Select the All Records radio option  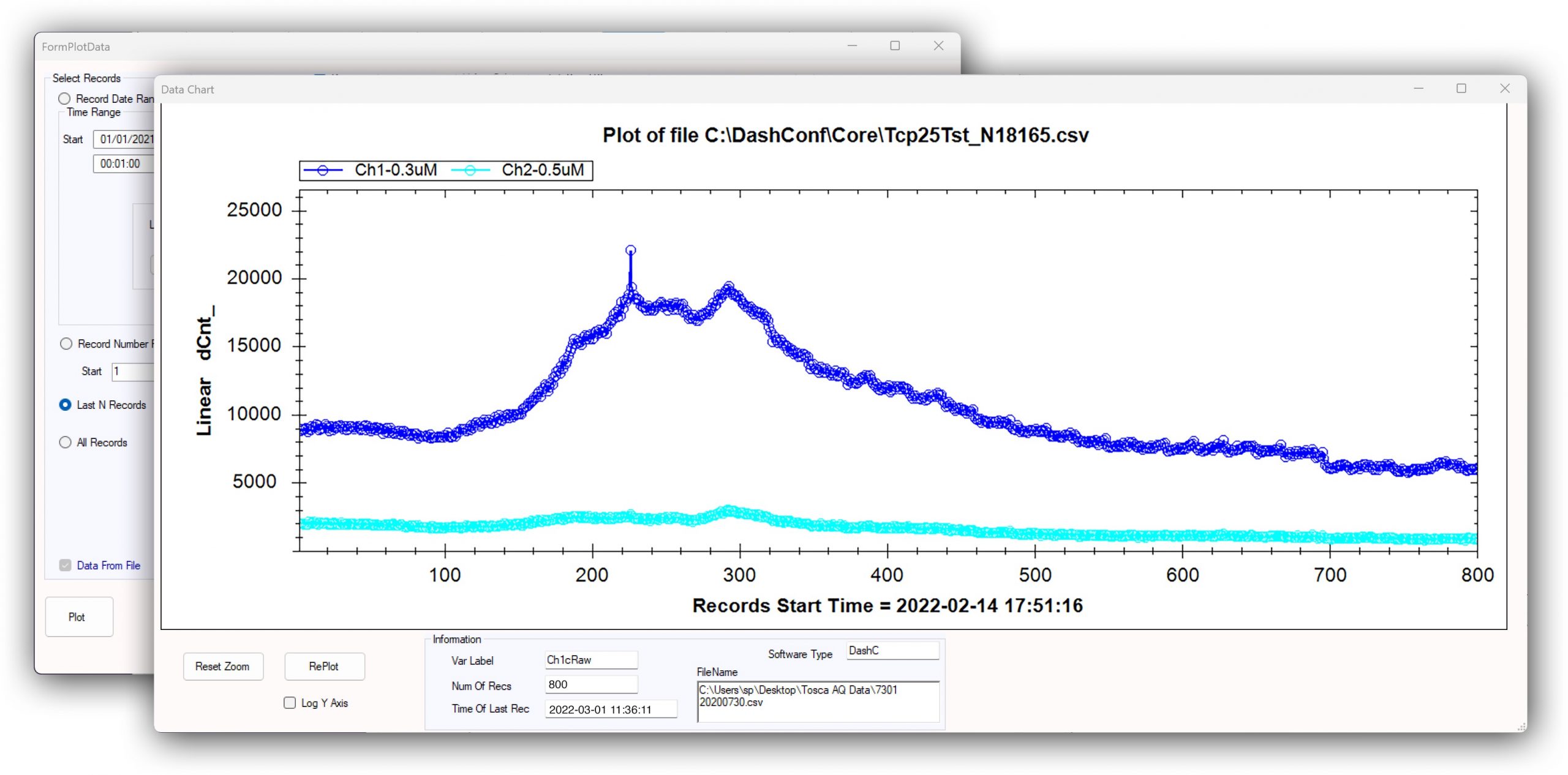[x=66, y=442]
